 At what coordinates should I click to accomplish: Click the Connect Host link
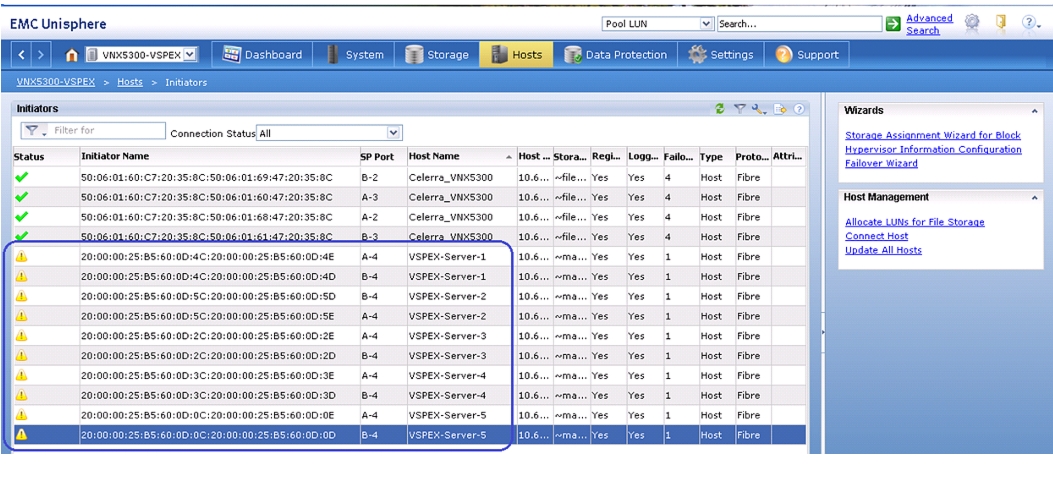pos(876,236)
